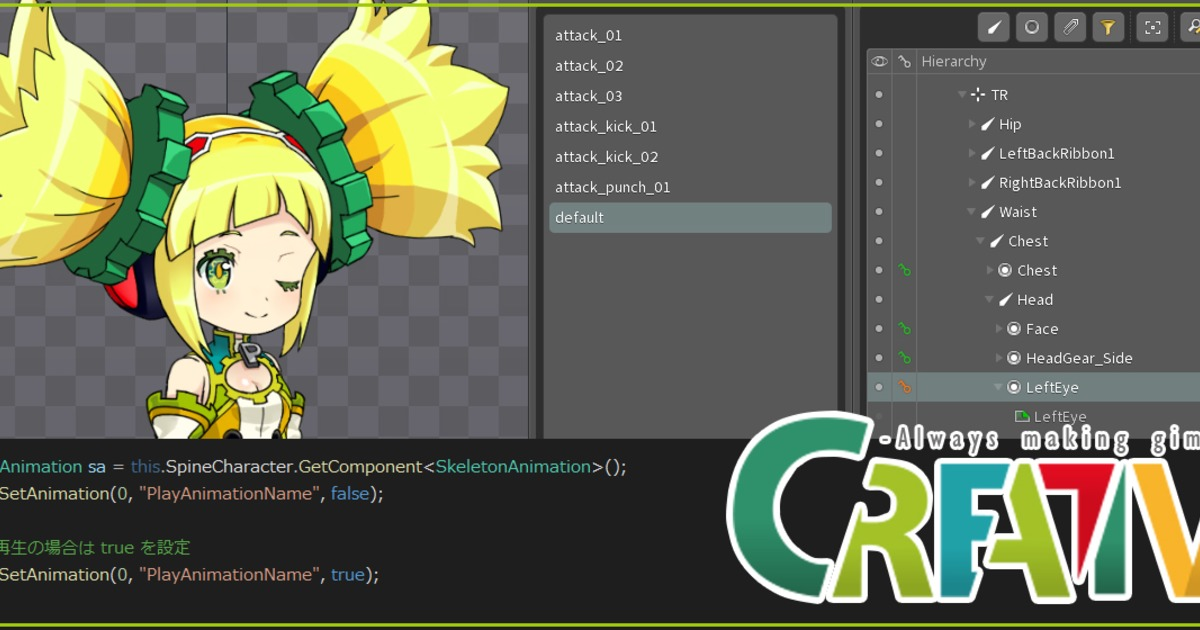Select the Face label in hierarchy
Screen dimensions: 1200x630
tap(1042, 329)
